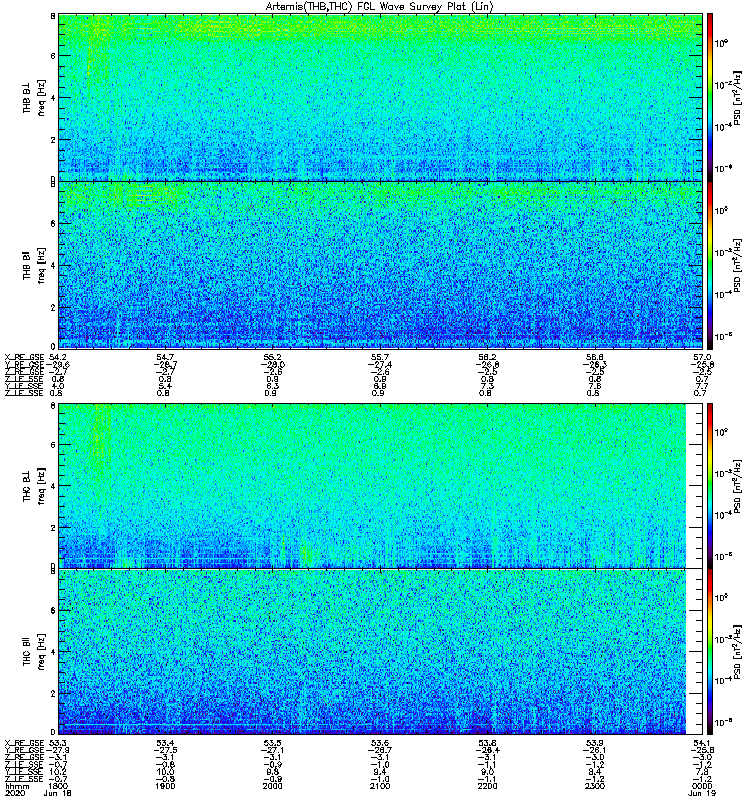Click the X_RE_GSE value '53.4'
The image size is (750, 800).
165,742
